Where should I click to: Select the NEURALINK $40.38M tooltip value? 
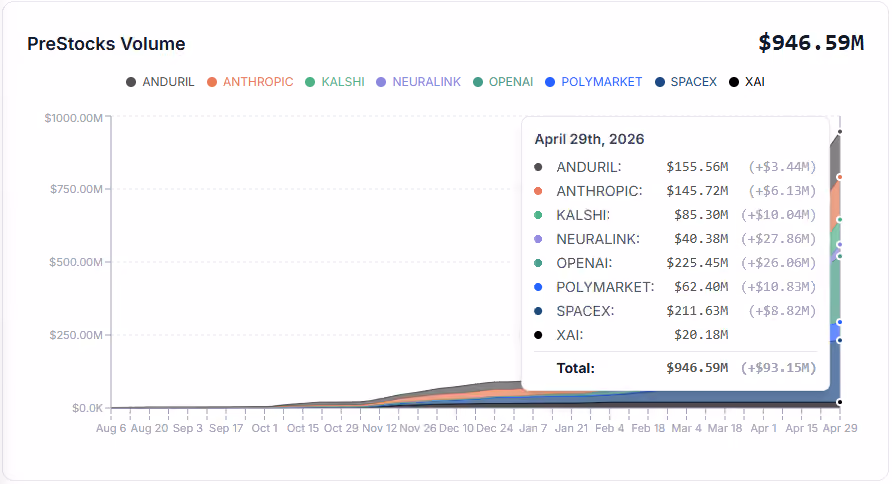tap(701, 239)
